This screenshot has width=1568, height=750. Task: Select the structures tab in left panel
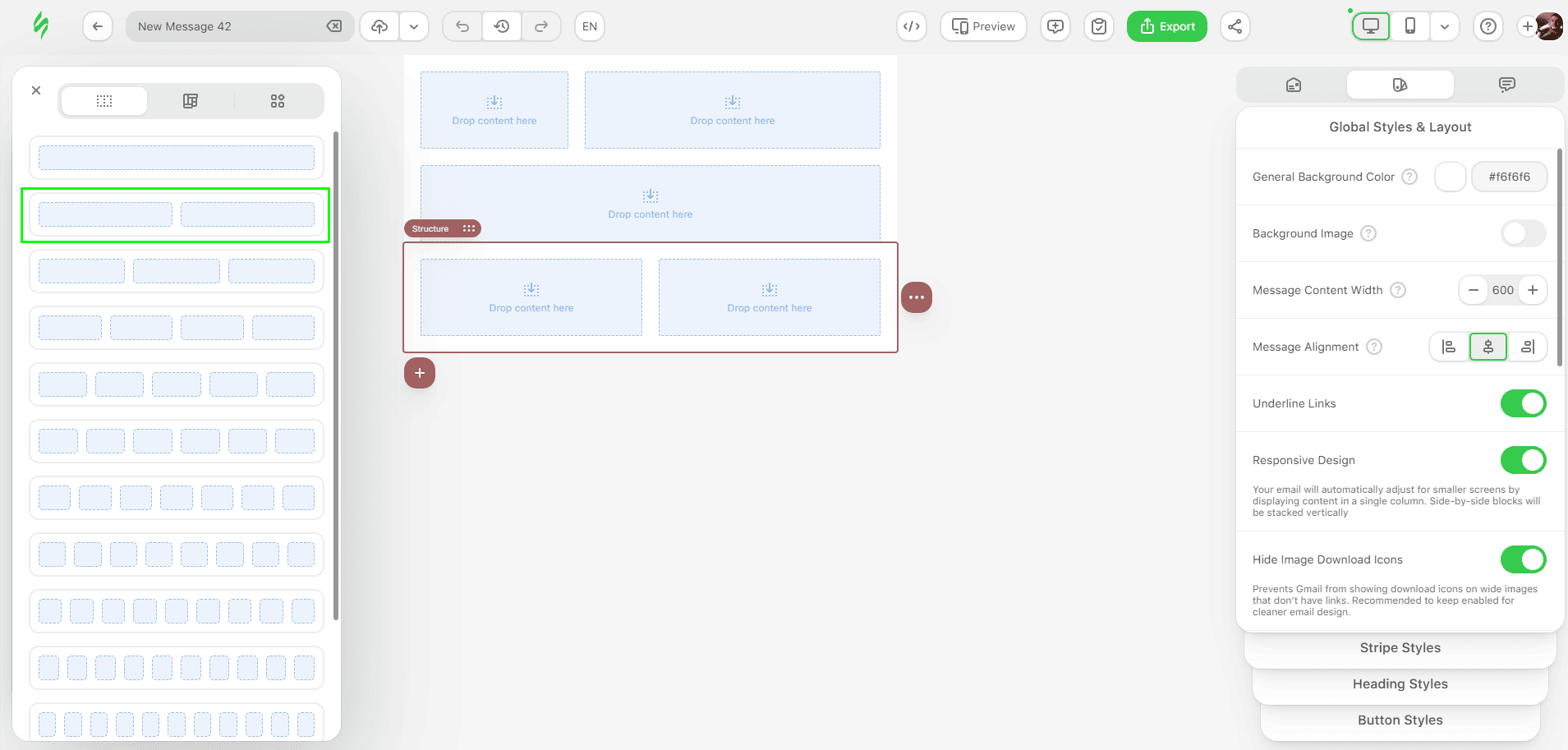(x=104, y=101)
